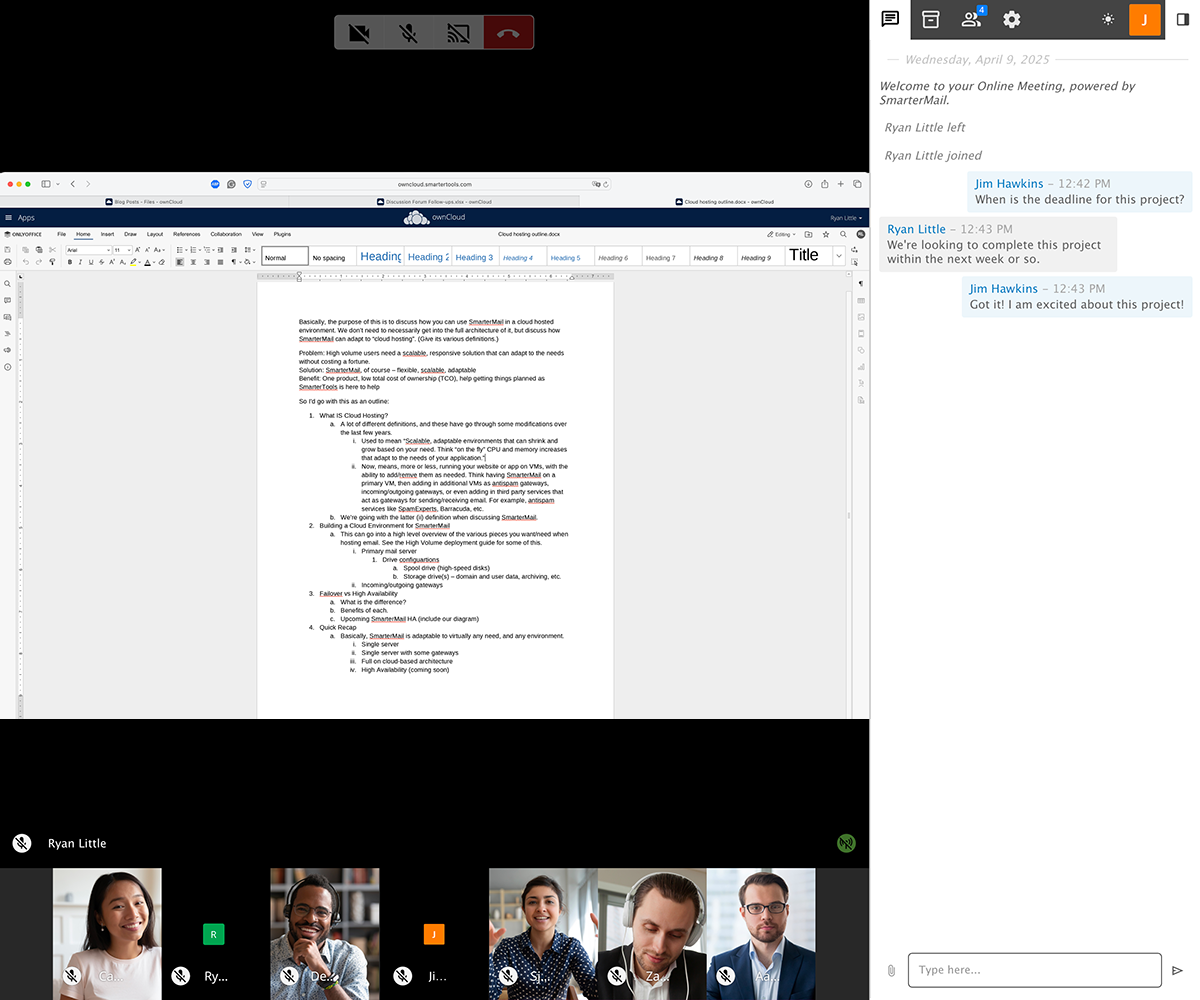
Task: Send the chat message with the arrow icon
Action: point(1178,970)
